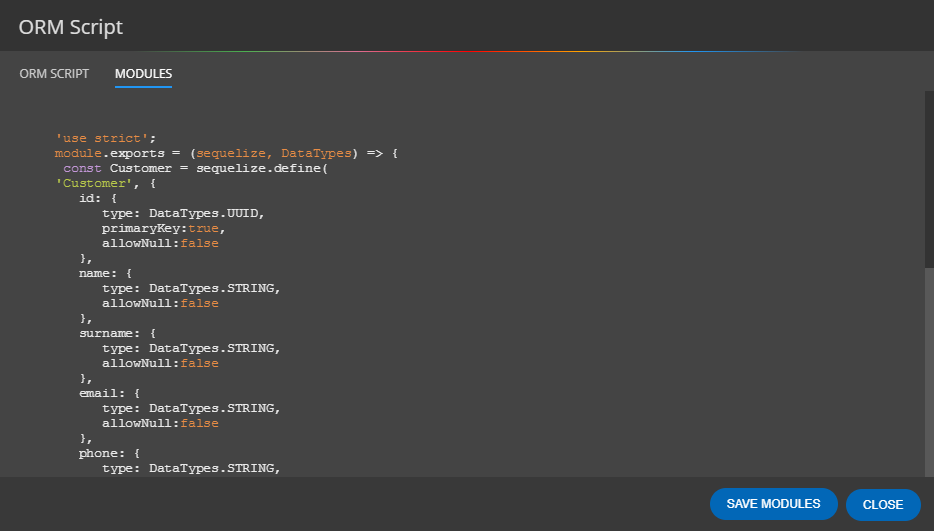Close the ORM Script dialog
934x531 pixels.
(882, 504)
